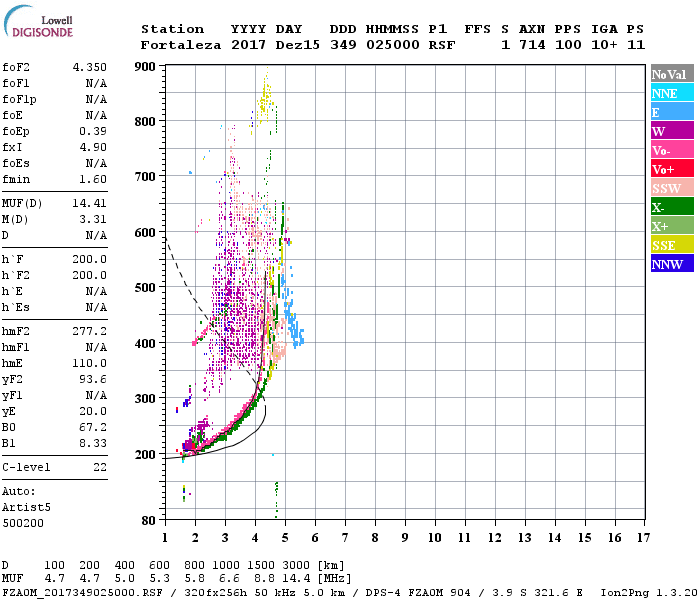Click the foF2 value 4.350

[x=89, y=67]
